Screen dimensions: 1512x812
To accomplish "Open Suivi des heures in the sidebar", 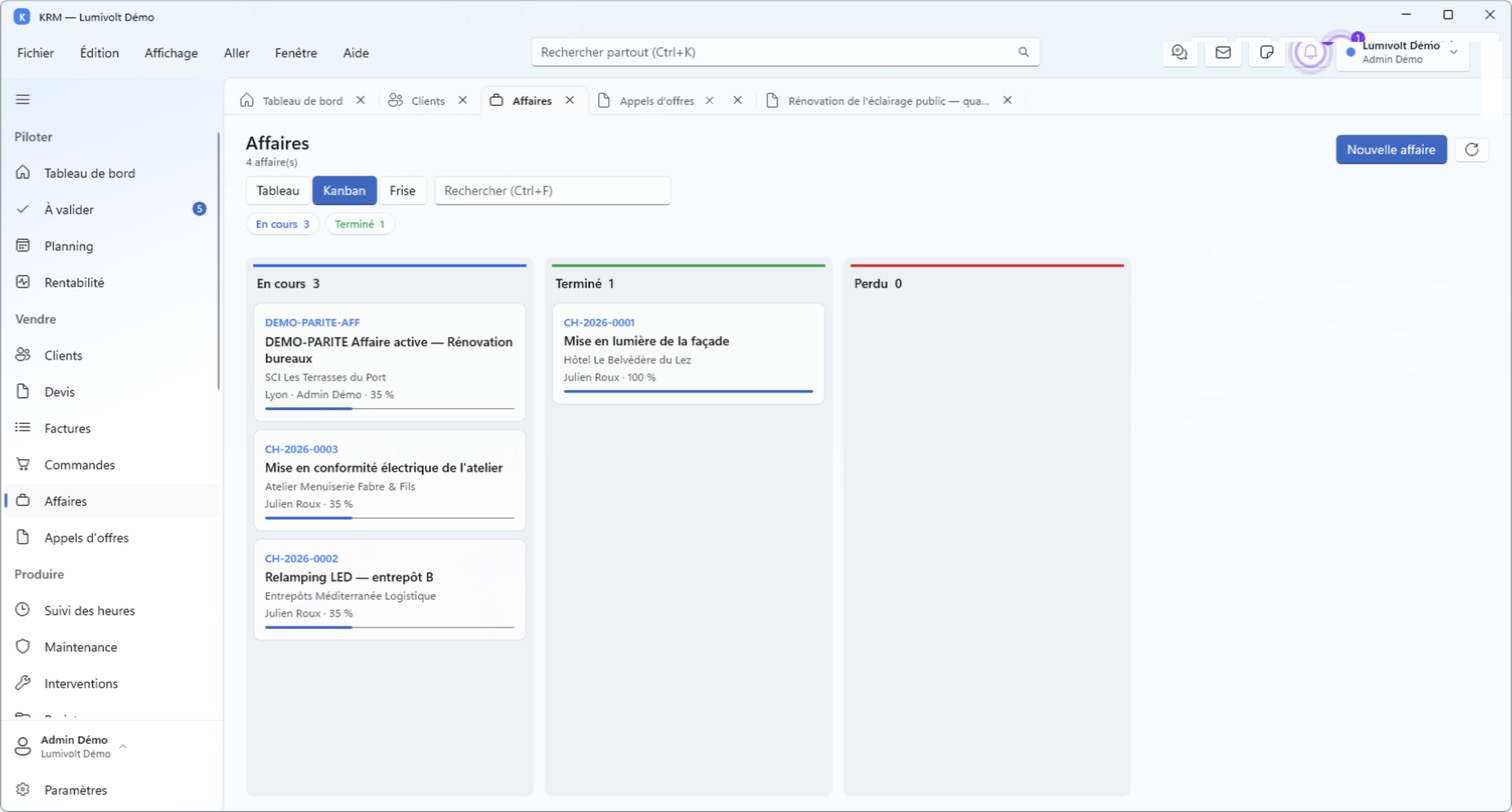I will coord(110,611).
